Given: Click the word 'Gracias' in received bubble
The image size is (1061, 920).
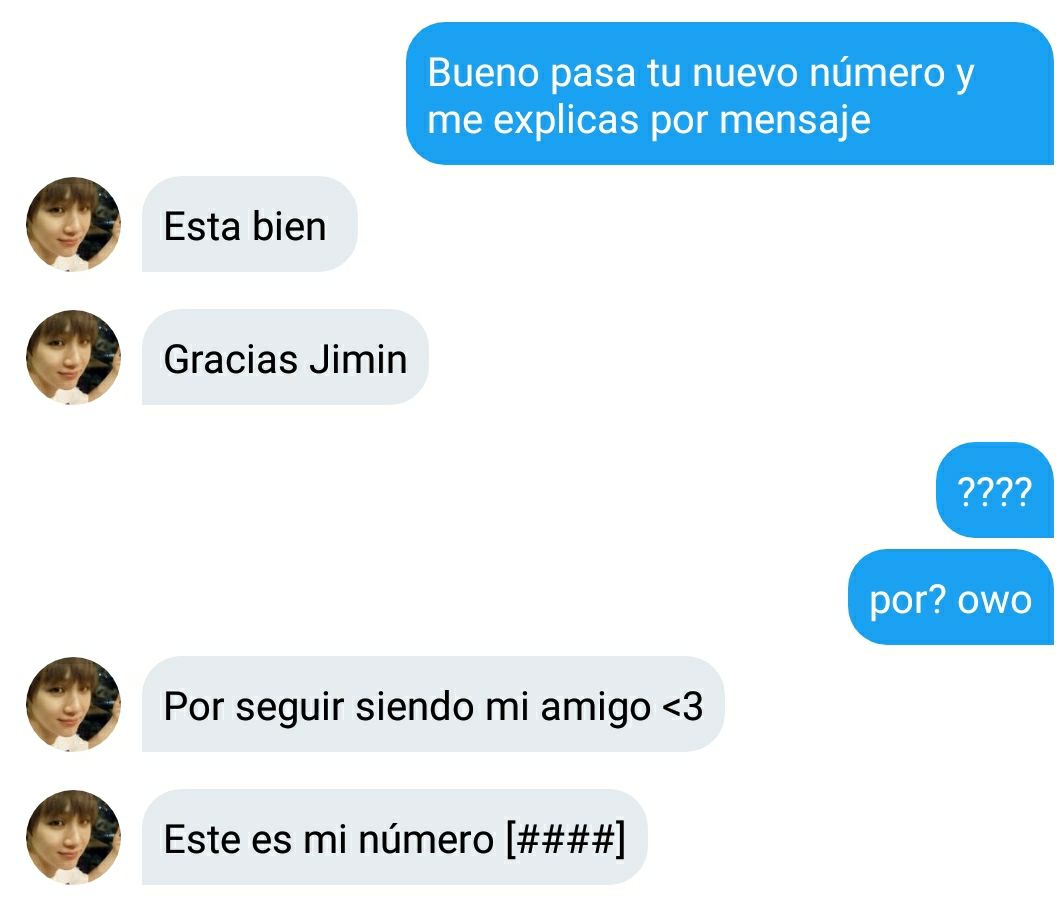Looking at the screenshot, I should point(231,359).
